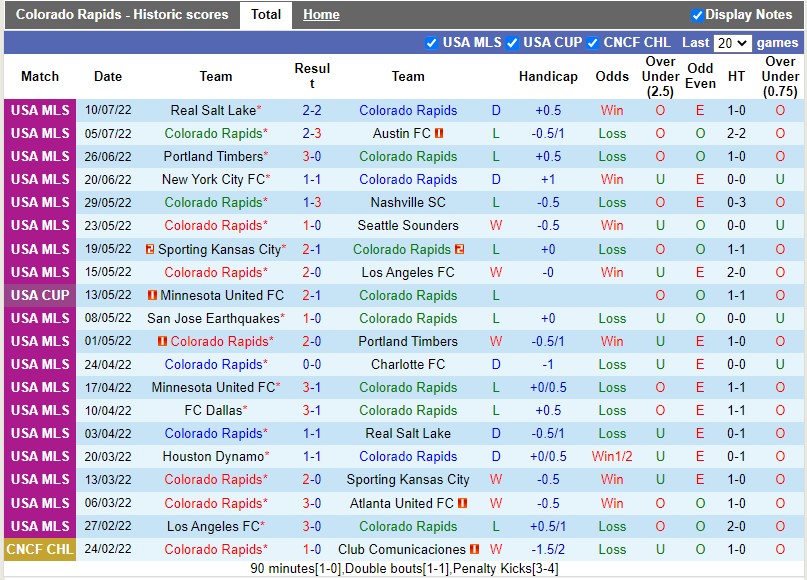Switch to the Home tab

[x=321, y=14]
